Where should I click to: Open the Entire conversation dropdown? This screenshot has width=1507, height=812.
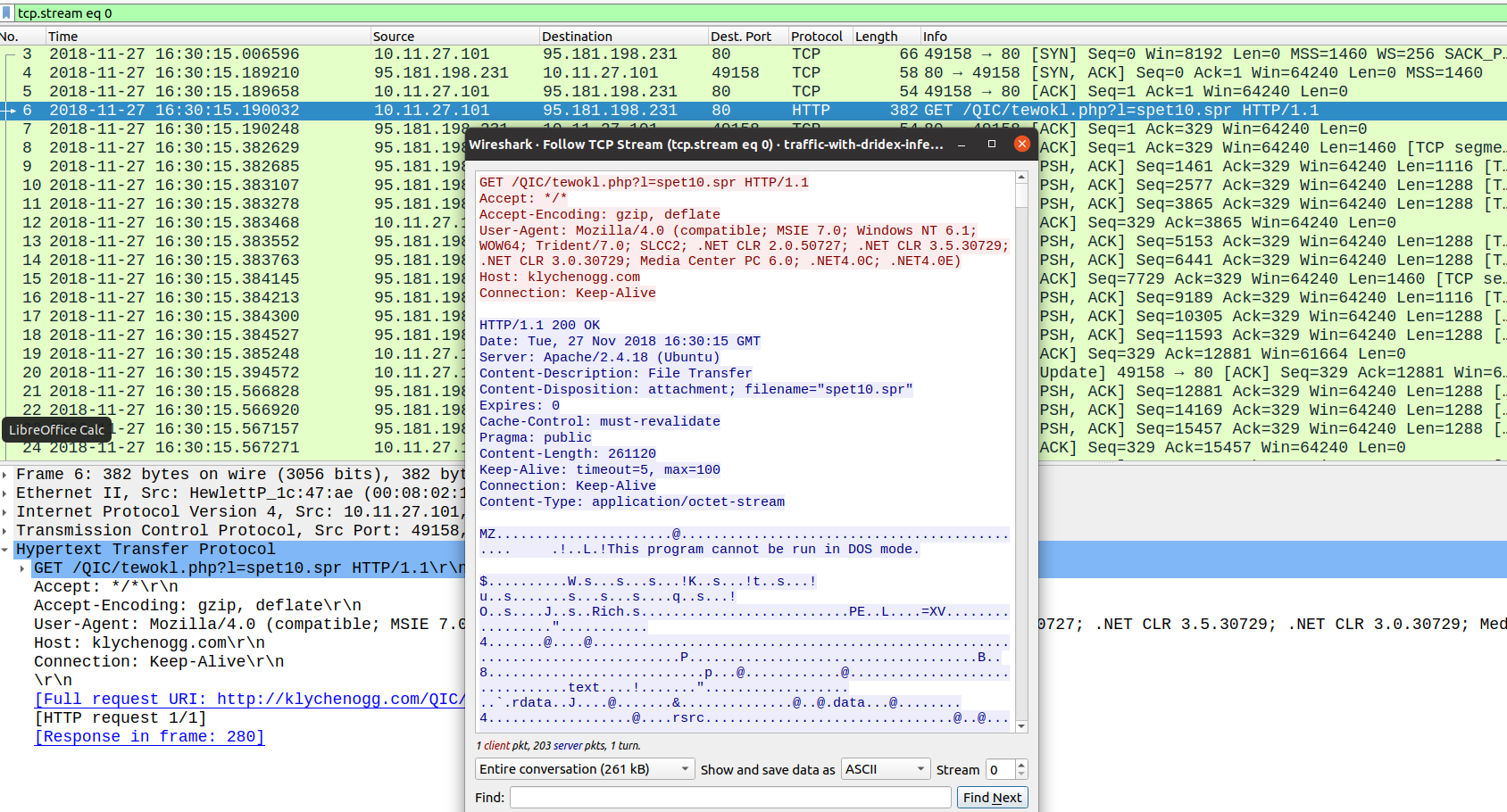point(585,769)
